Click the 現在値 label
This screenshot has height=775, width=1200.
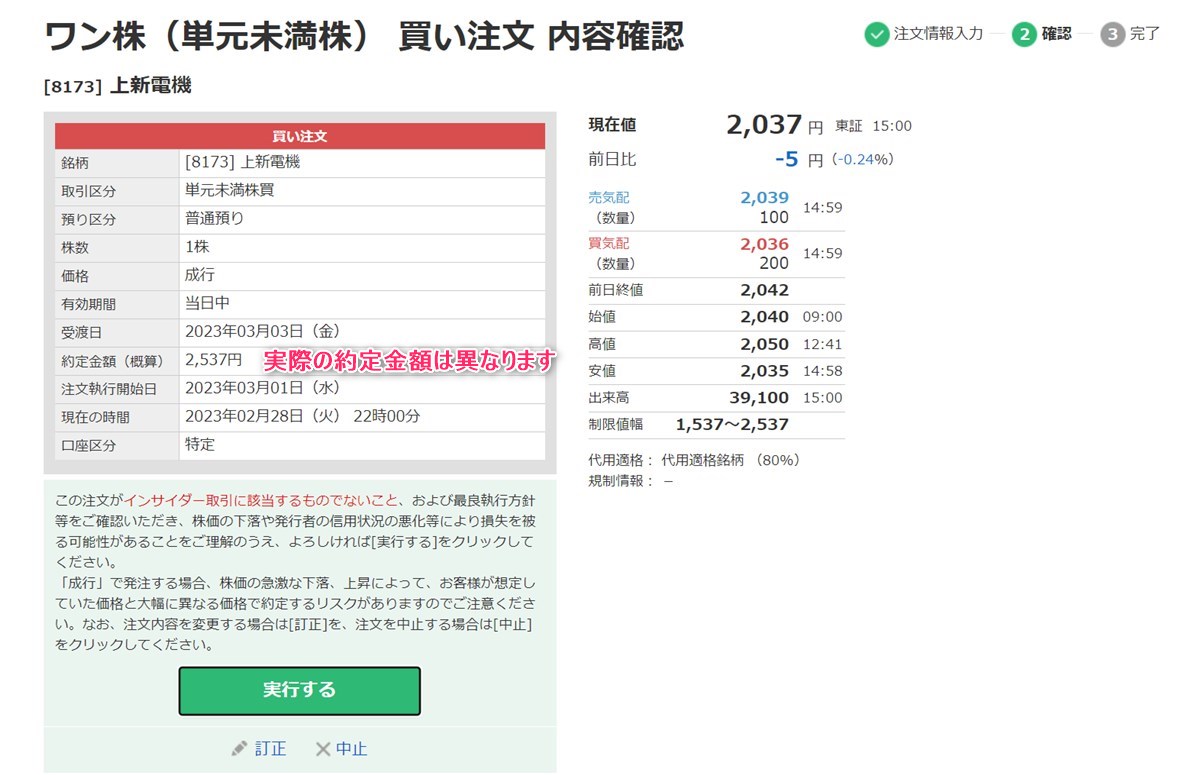click(612, 125)
